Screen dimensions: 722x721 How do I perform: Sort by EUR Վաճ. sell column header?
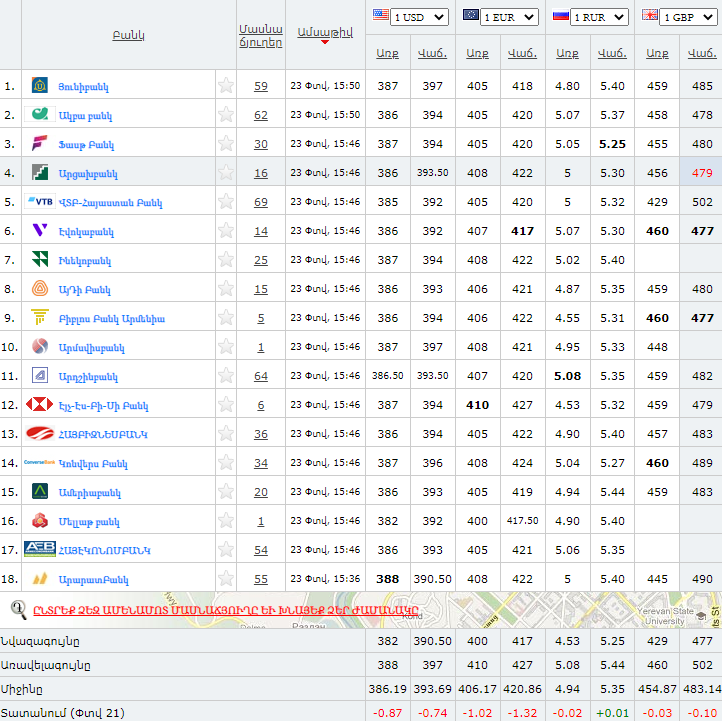point(522,53)
